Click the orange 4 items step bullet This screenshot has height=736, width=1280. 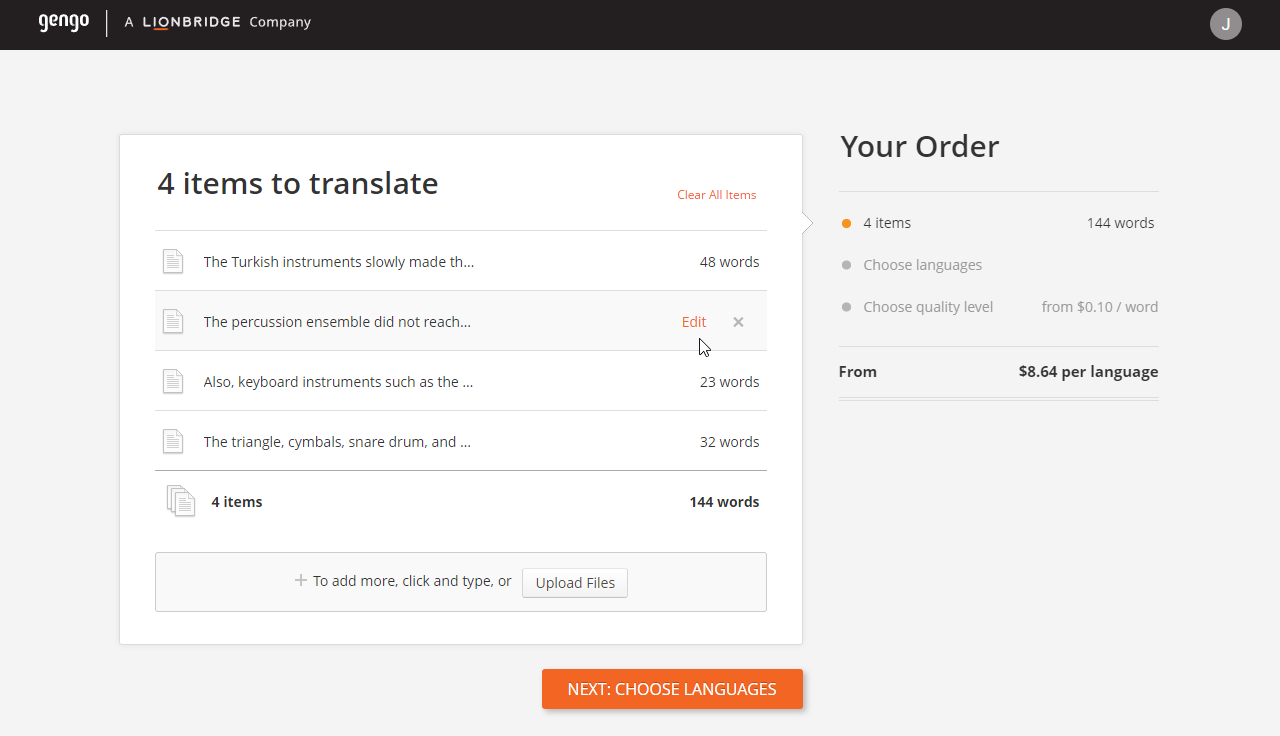845,222
